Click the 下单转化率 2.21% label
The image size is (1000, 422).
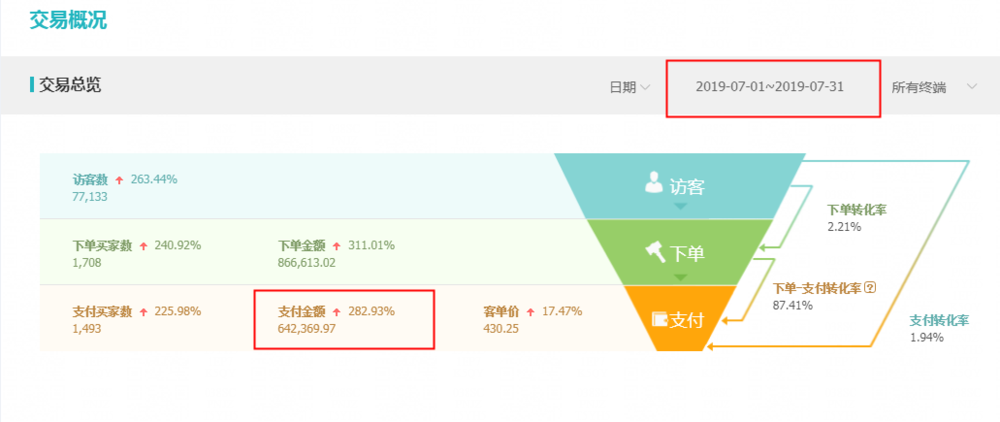857,217
